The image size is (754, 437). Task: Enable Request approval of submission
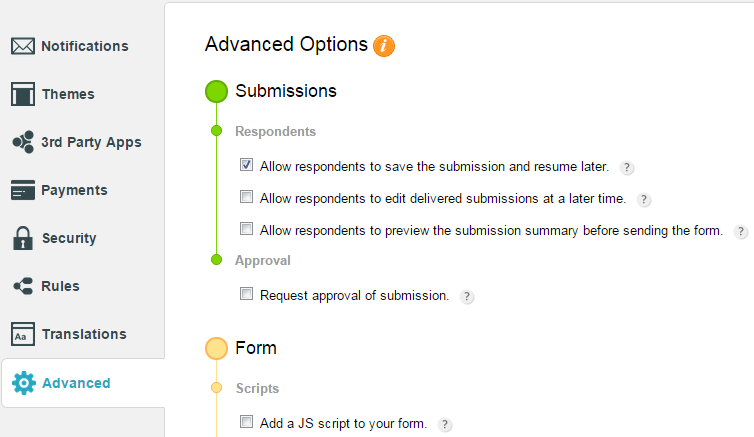pyautogui.click(x=246, y=293)
